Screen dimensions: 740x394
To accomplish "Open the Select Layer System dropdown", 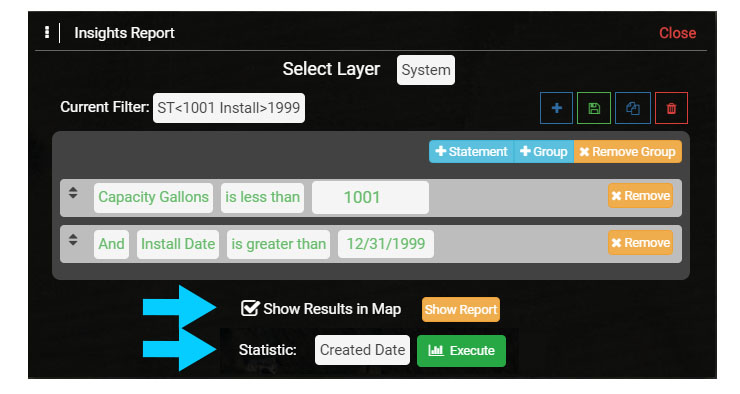I will (426, 70).
